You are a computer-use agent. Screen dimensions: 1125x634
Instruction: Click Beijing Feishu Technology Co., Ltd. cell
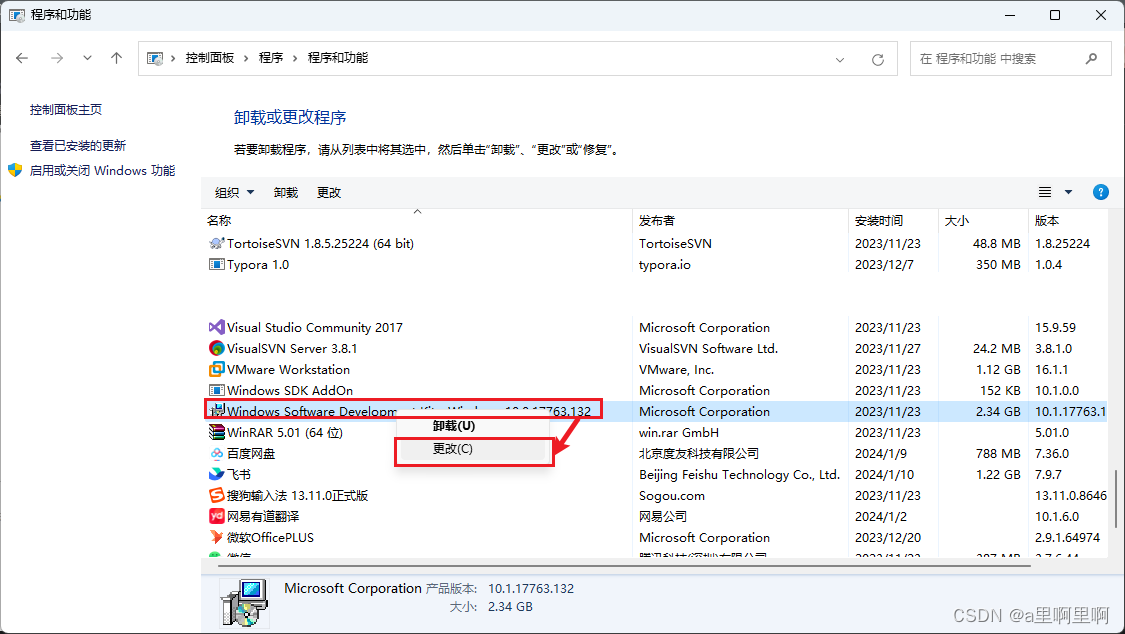(x=739, y=474)
